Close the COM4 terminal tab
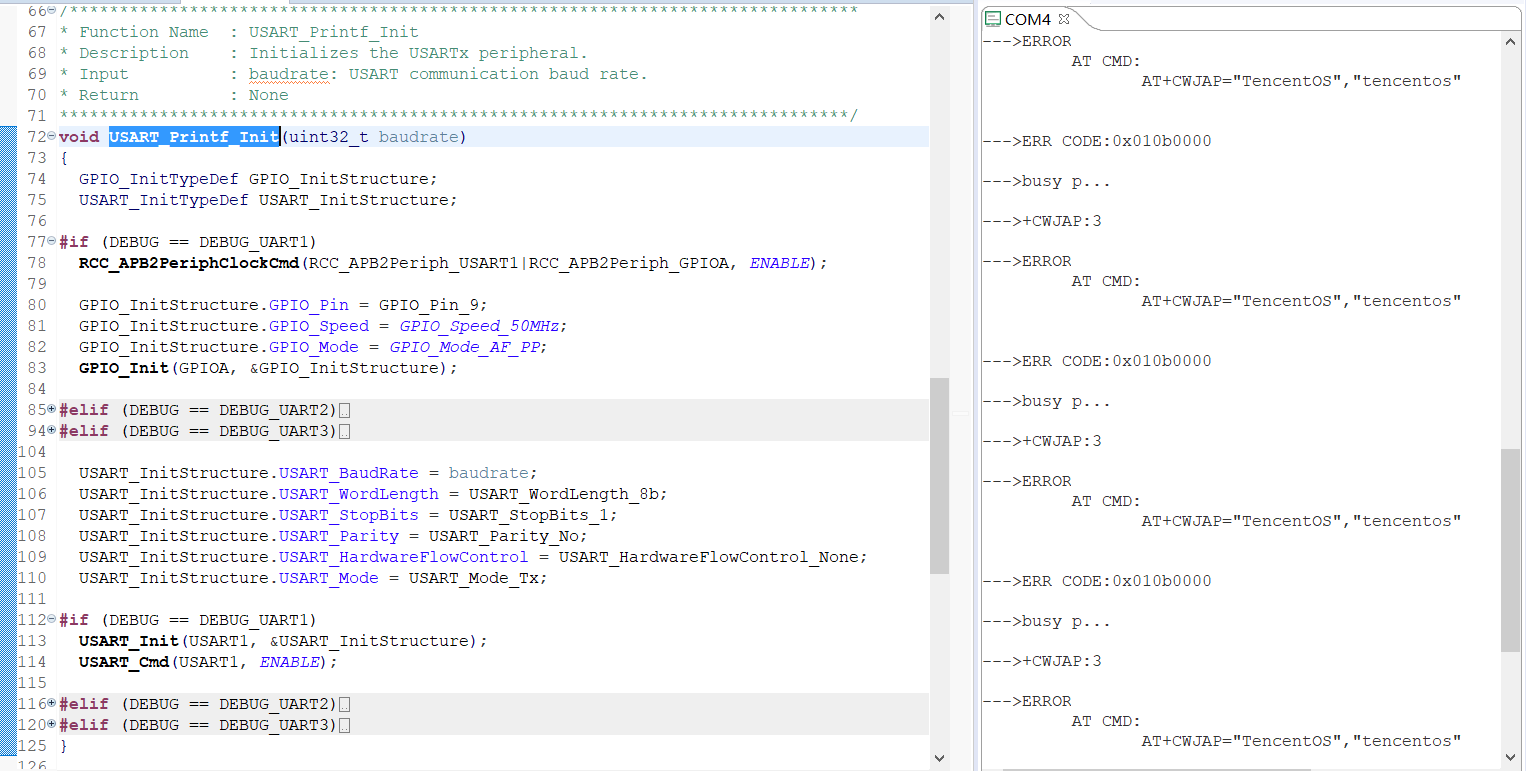1526x771 pixels. pos(1064,19)
